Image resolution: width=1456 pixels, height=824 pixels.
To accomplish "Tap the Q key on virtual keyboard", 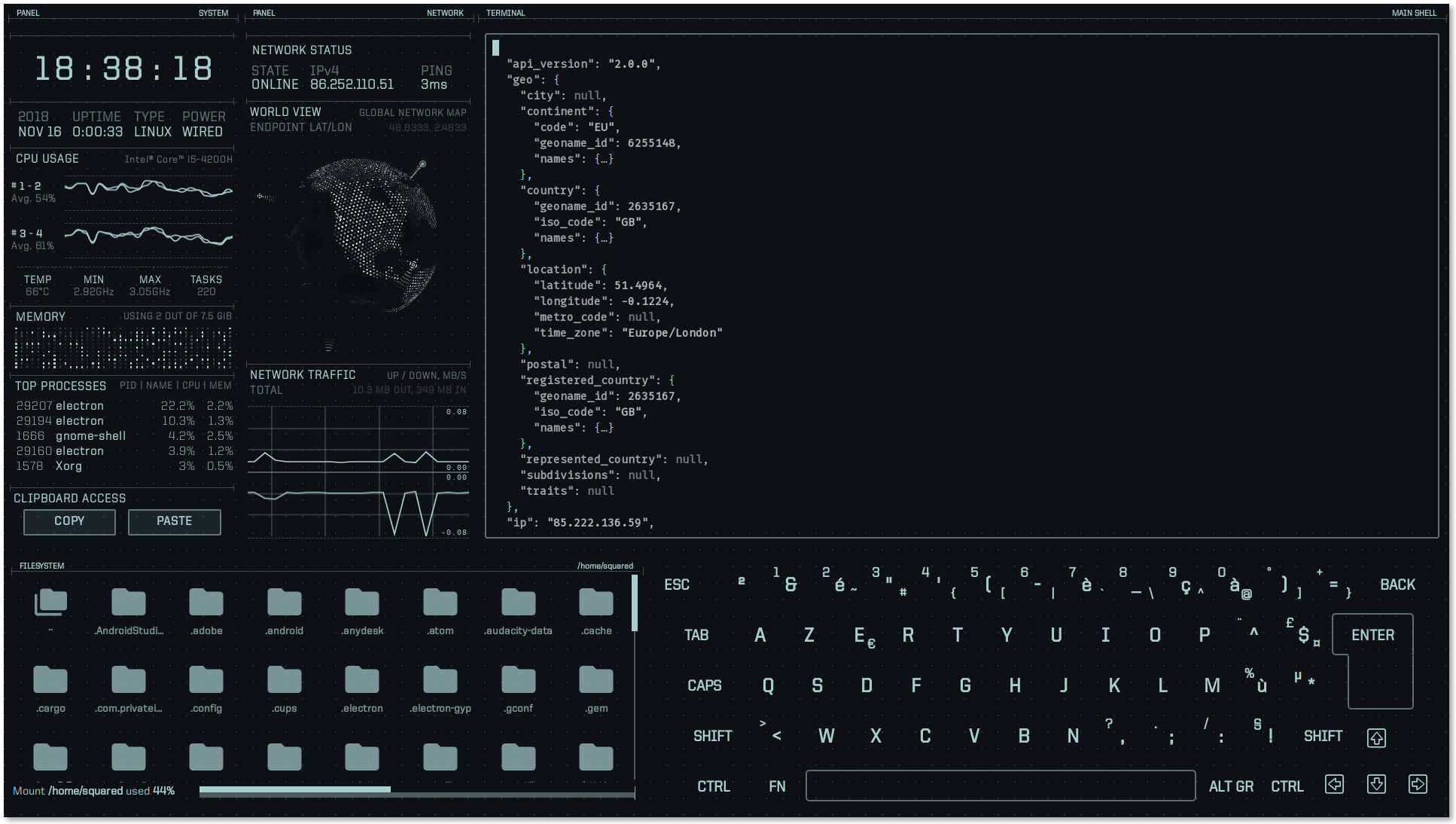I will (x=768, y=685).
